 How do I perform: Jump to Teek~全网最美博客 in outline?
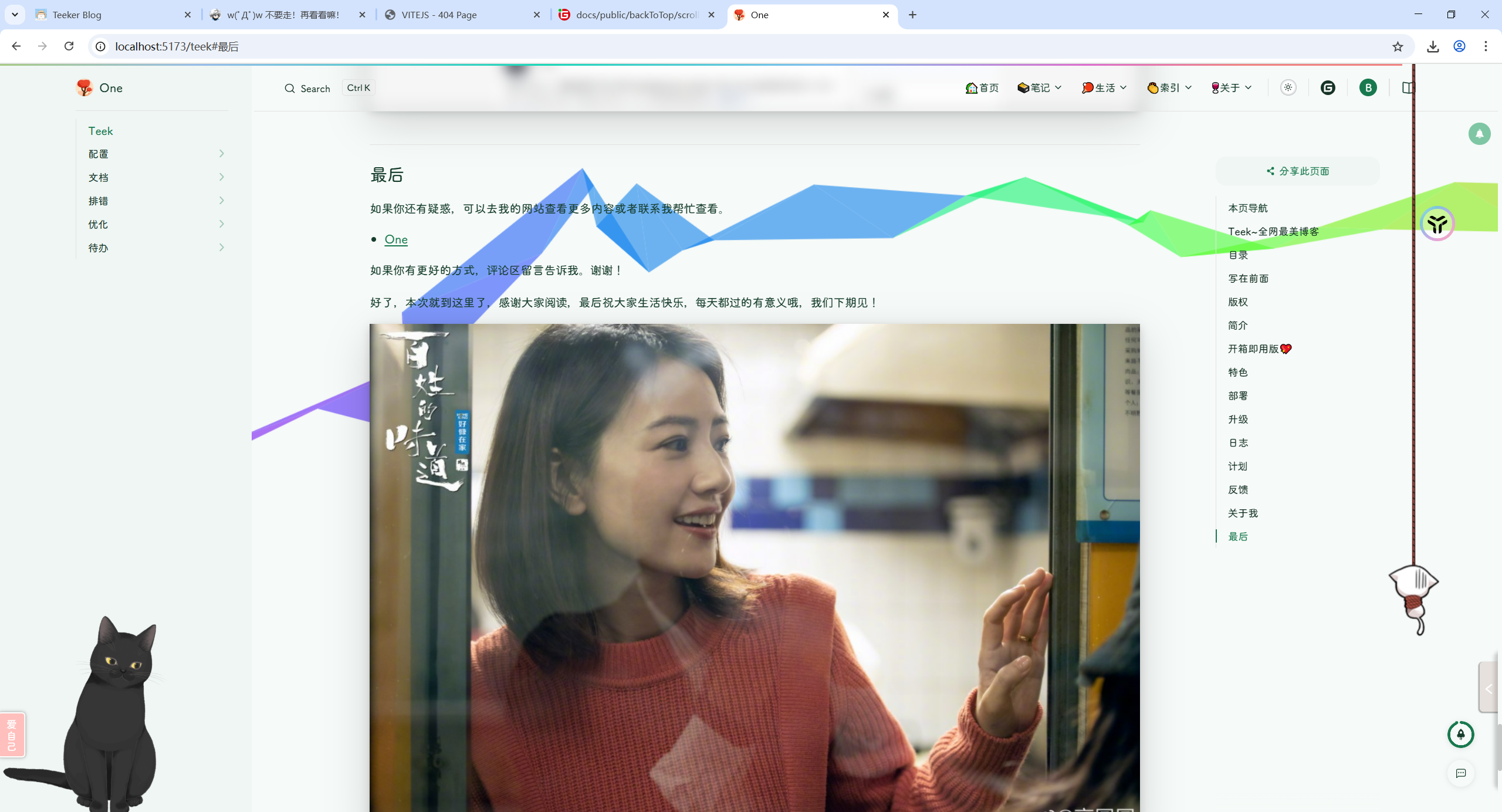[x=1273, y=232]
